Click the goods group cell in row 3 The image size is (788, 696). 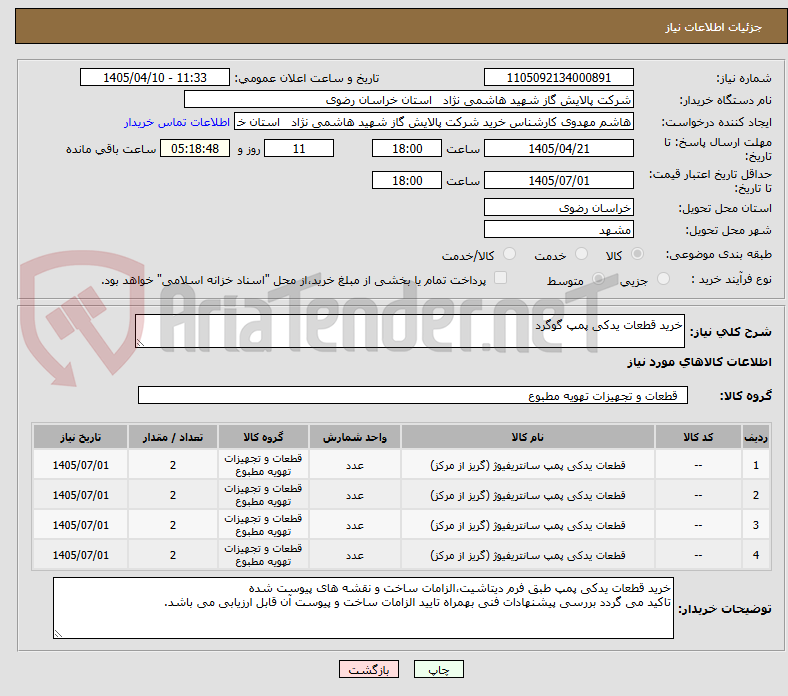pyautogui.click(x=263, y=525)
